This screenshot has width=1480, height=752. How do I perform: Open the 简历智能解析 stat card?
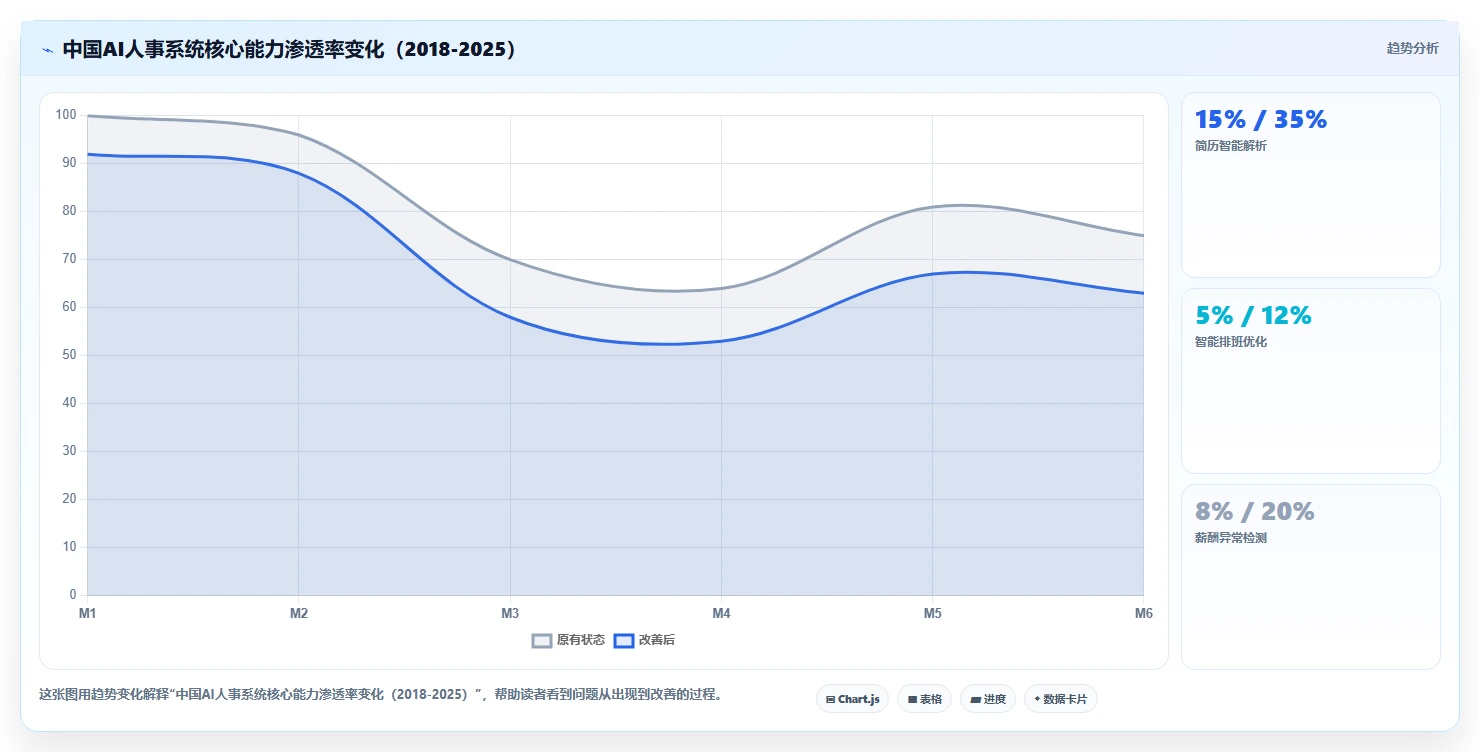pyautogui.click(x=1310, y=185)
